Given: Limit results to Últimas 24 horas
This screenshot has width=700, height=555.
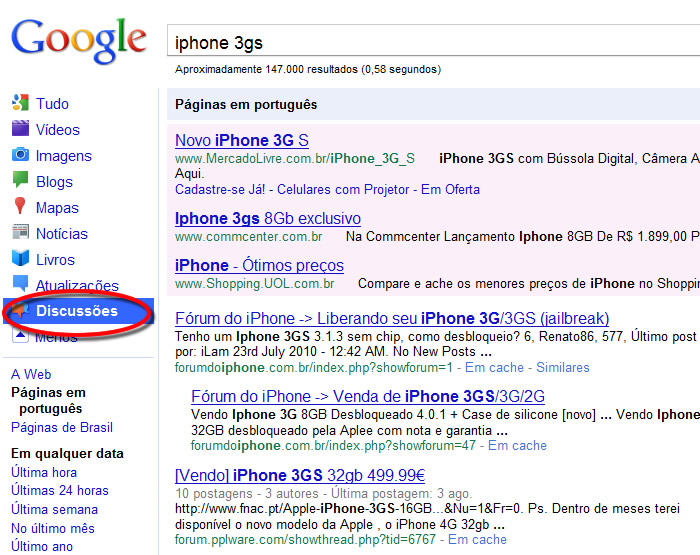Looking at the screenshot, I should coord(59,490).
